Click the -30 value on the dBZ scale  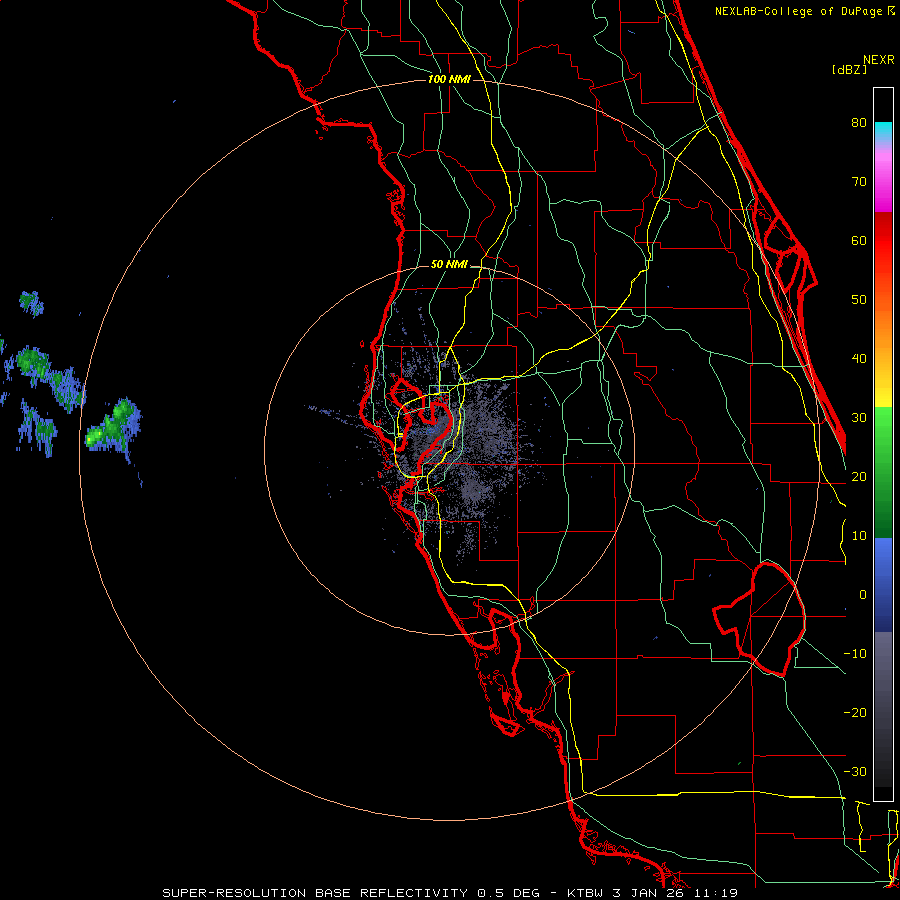855,771
